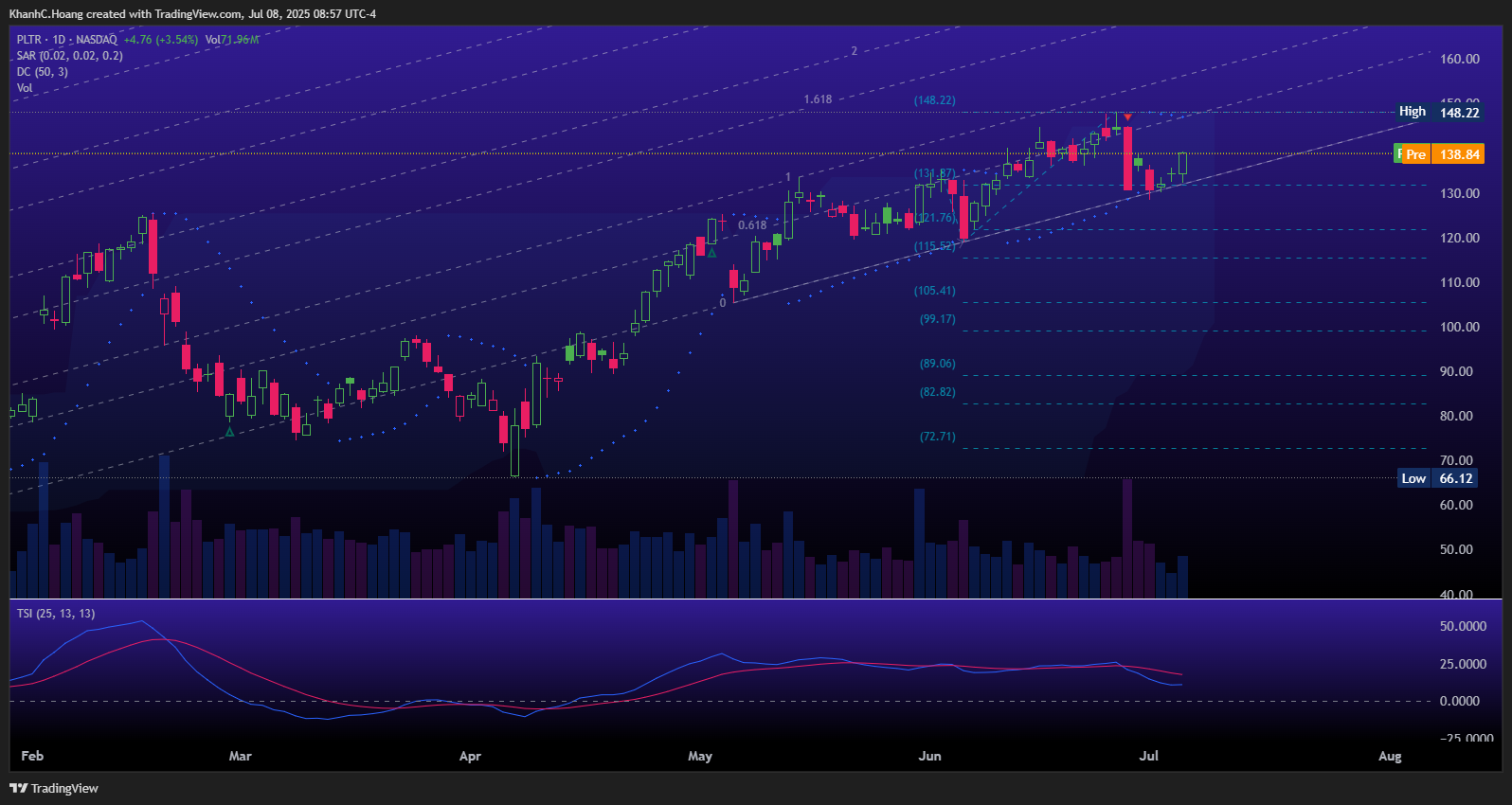
Task: Click the red SAR down-arrow marker near the high
Action: click(x=1127, y=116)
